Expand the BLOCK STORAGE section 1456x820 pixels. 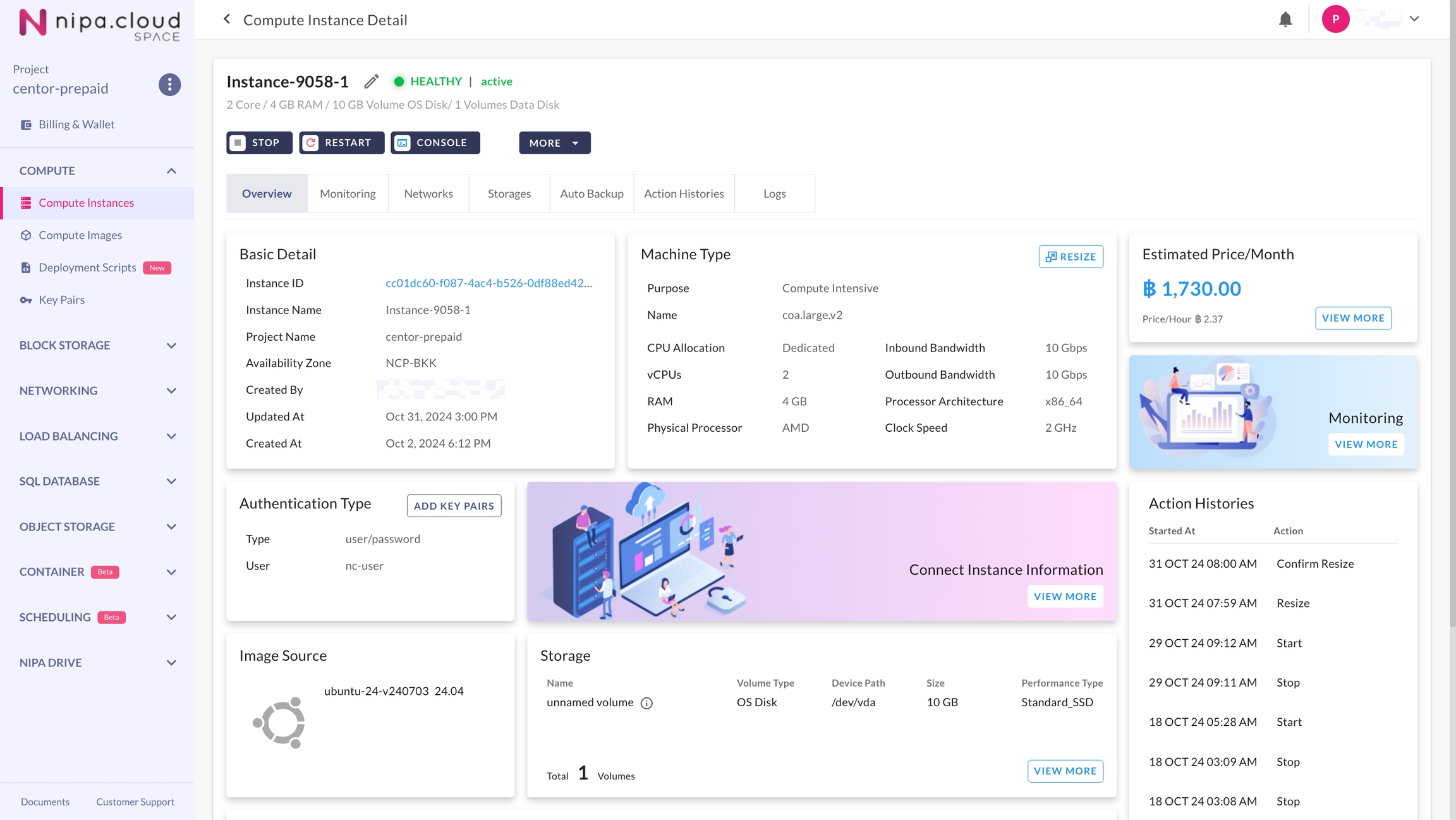tap(171, 345)
